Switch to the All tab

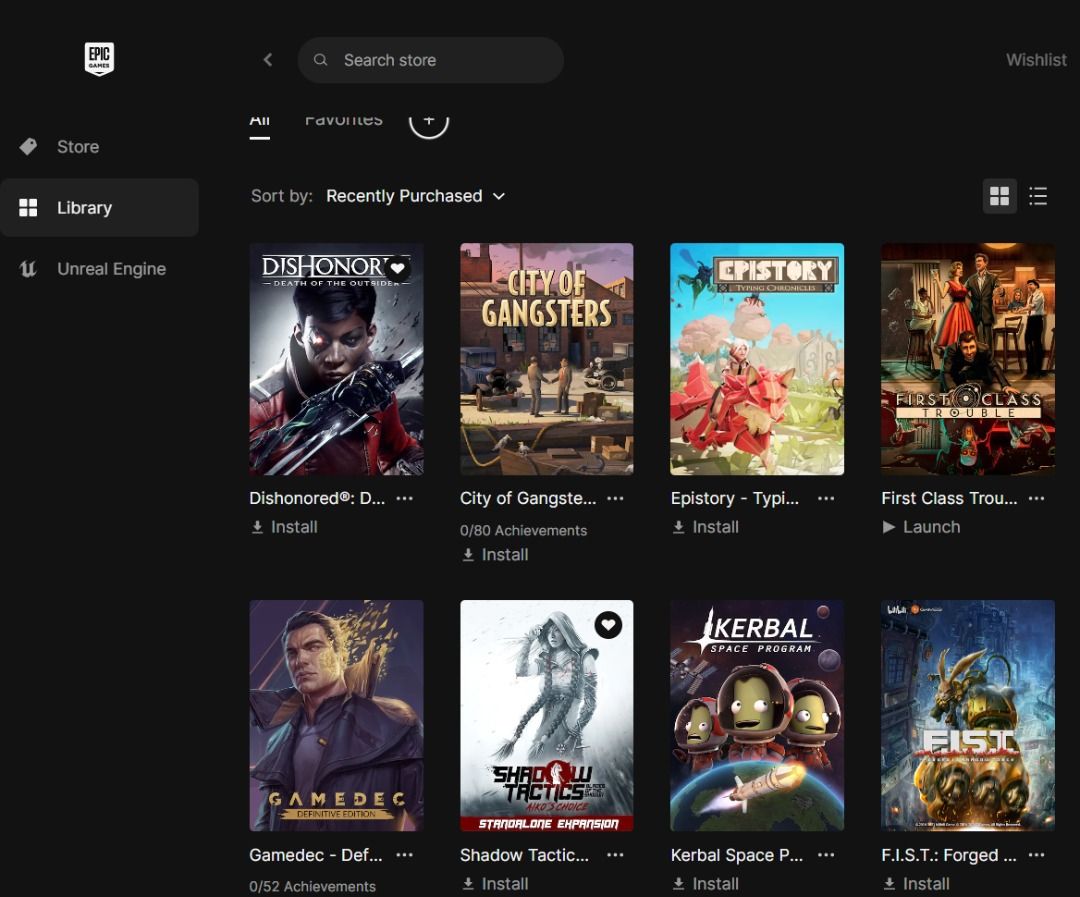[x=260, y=122]
